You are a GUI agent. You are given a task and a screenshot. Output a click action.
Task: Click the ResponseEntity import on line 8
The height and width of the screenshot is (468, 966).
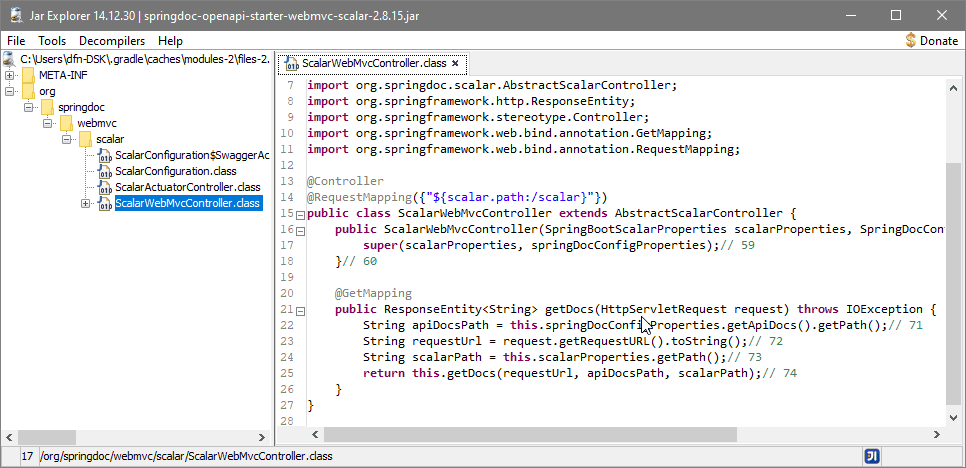point(471,101)
